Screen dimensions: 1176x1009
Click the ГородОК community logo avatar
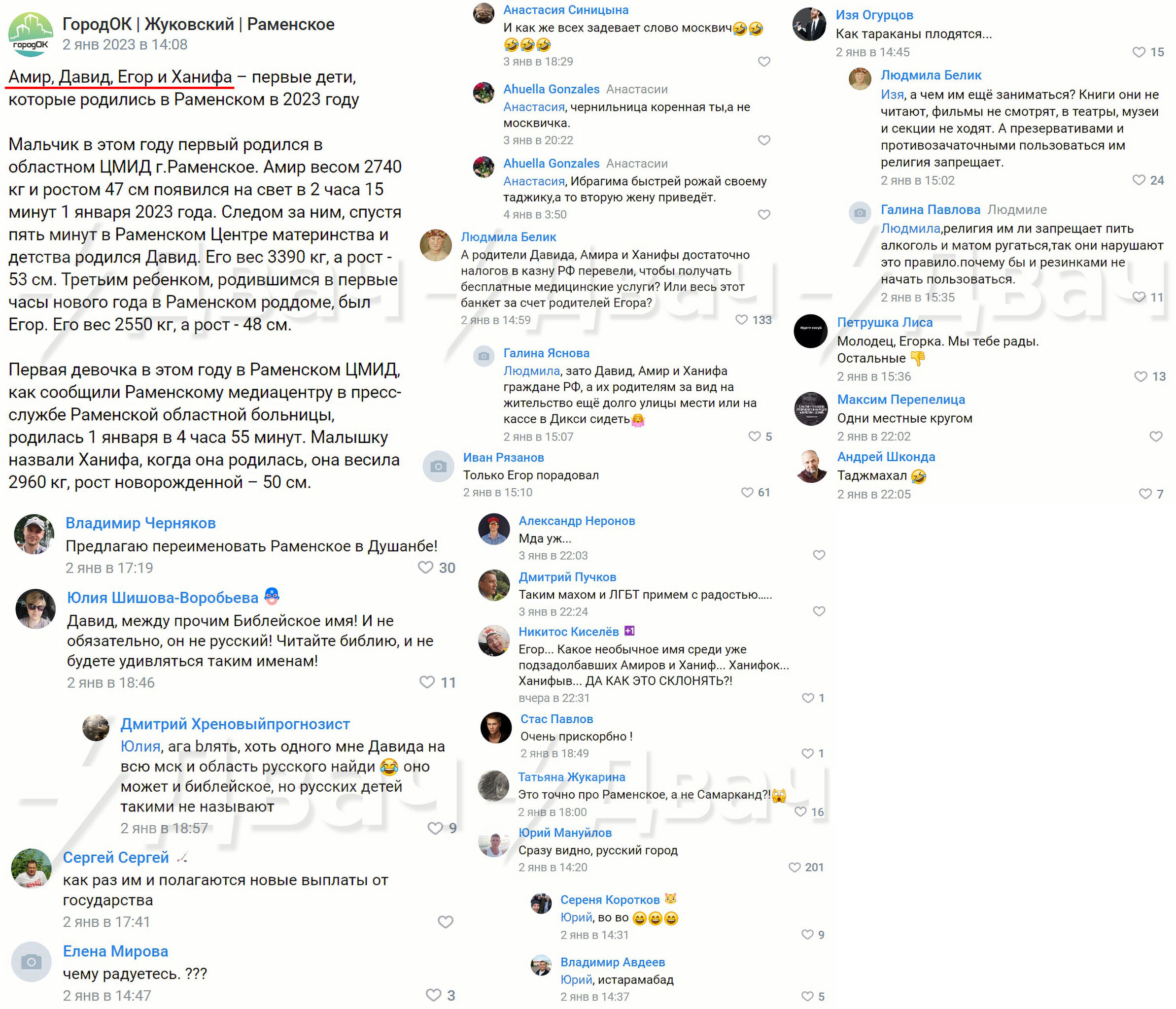pos(31,34)
